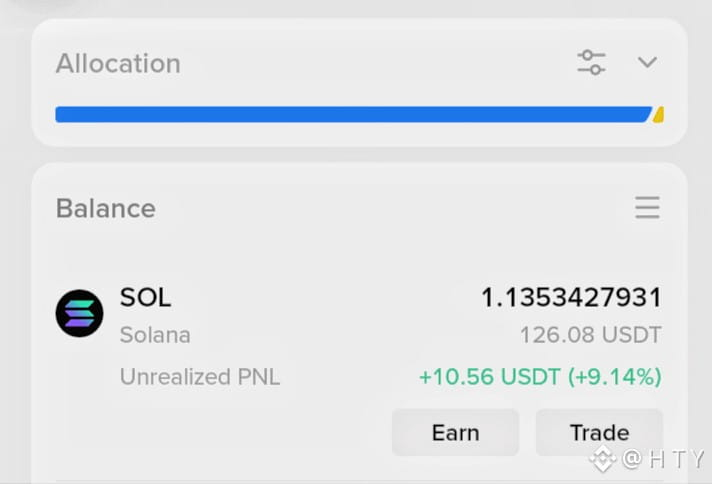Viewport: 712px width, 484px height.
Task: Click the Unrealized PNL label
Action: (x=200, y=377)
